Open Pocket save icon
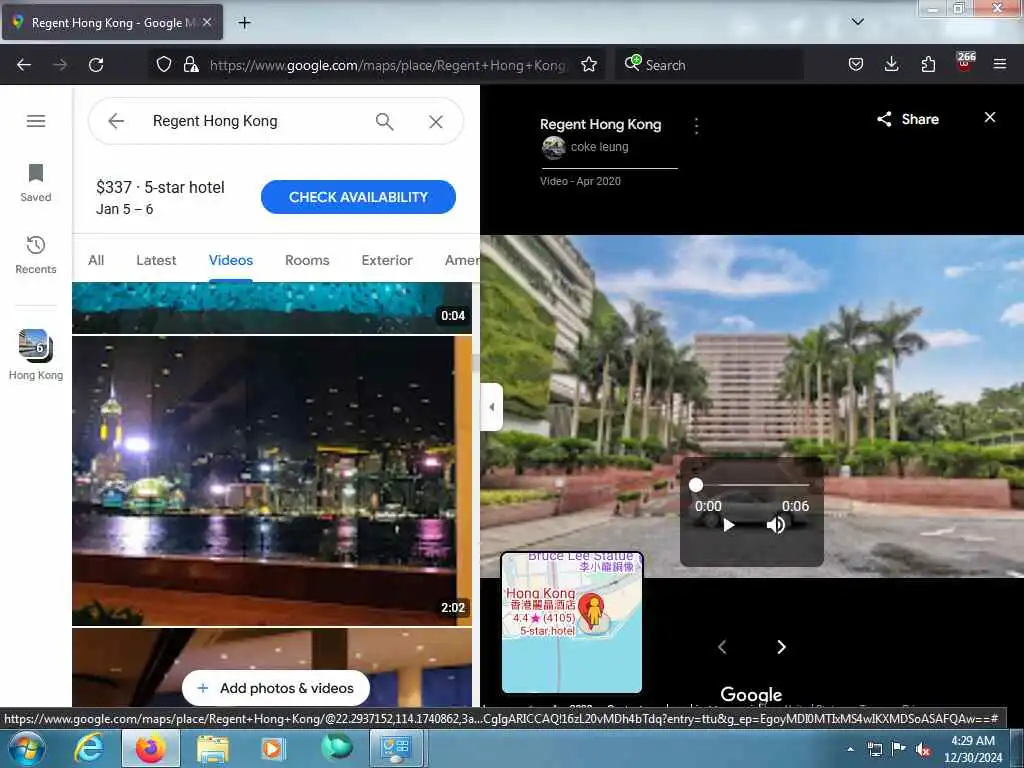Screen dimensions: 1024x768 coord(856,64)
